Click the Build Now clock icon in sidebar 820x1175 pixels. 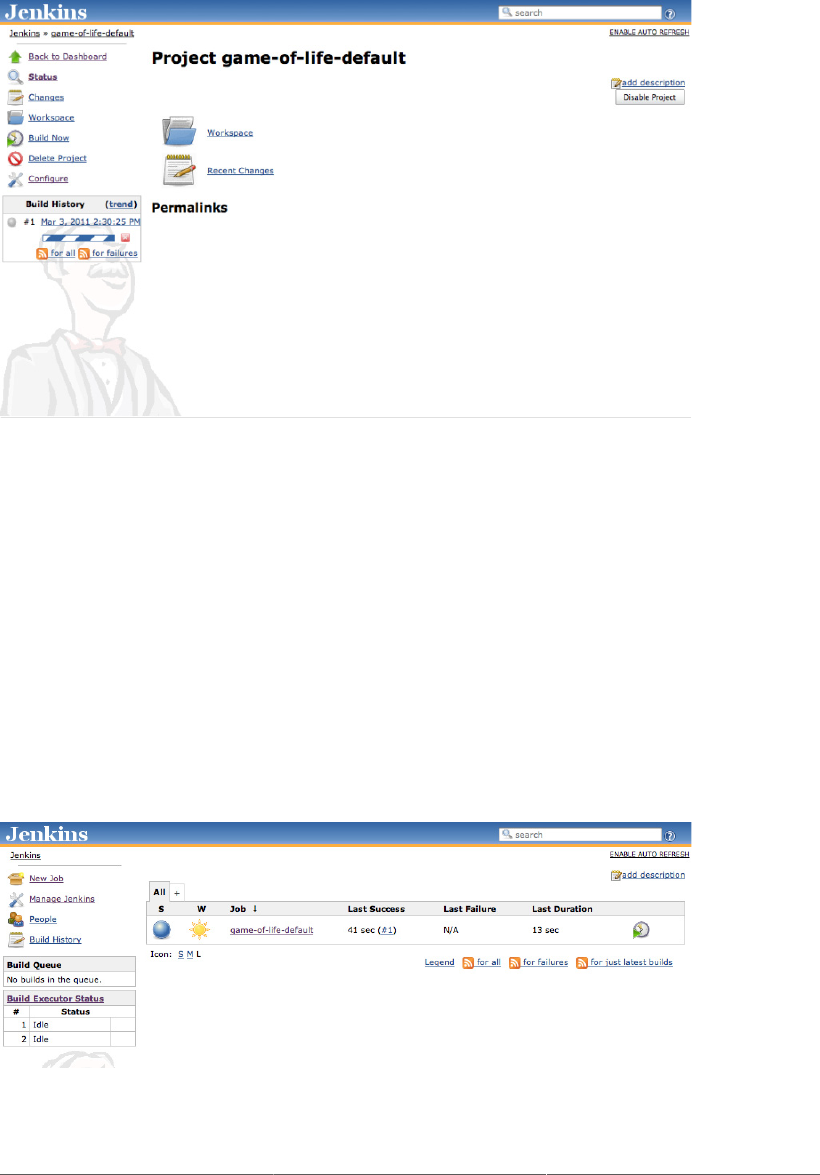point(15,139)
